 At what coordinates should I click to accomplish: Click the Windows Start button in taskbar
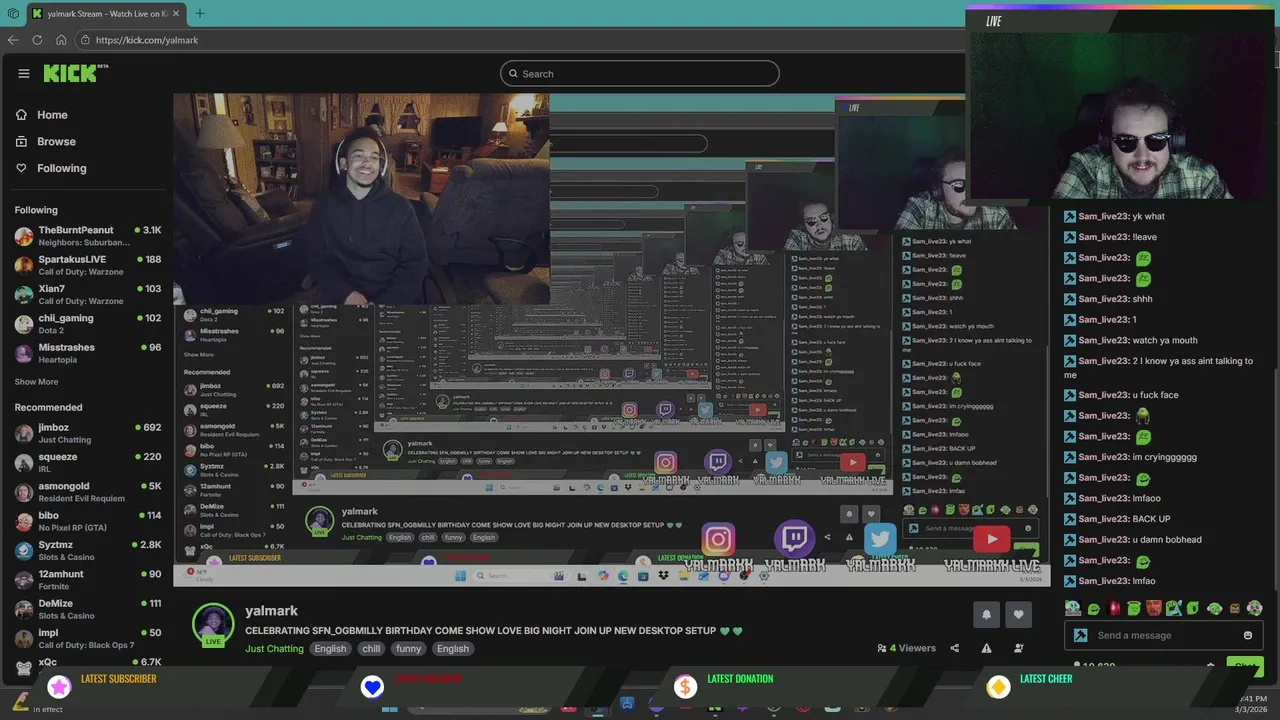(x=390, y=708)
